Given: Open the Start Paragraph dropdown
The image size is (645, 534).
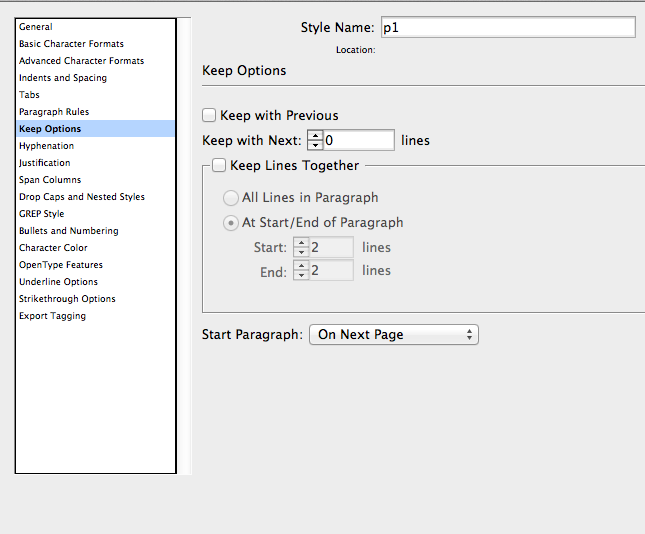Looking at the screenshot, I should [x=394, y=335].
